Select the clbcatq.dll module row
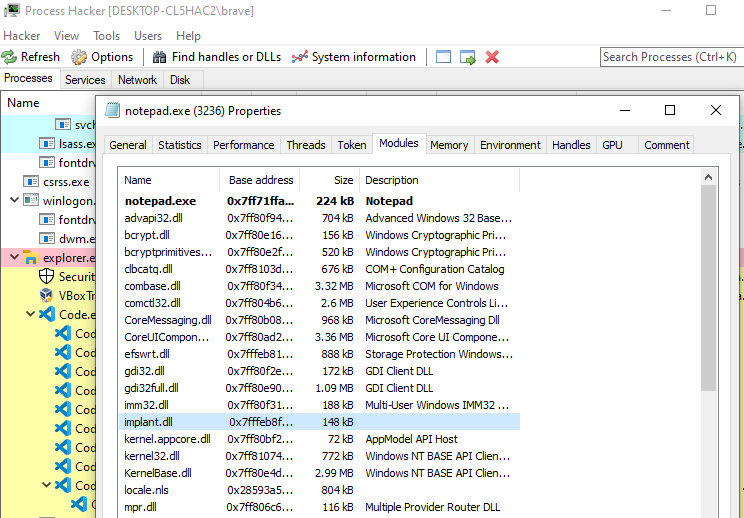Image resolution: width=744 pixels, height=518 pixels. (319, 269)
